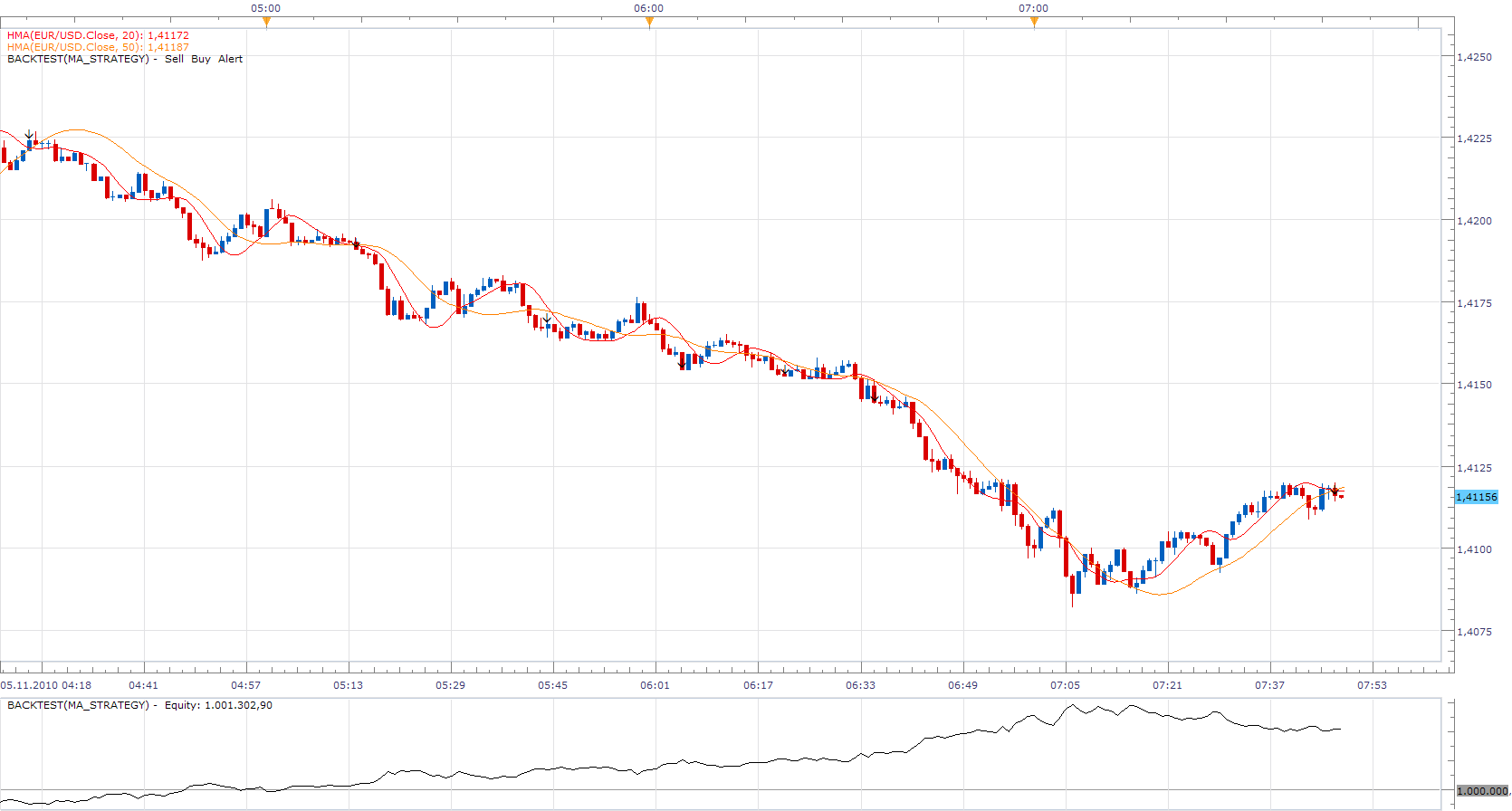Select the down-arrow signal near 05:45
The height and width of the screenshot is (811, 1512).
[547, 319]
